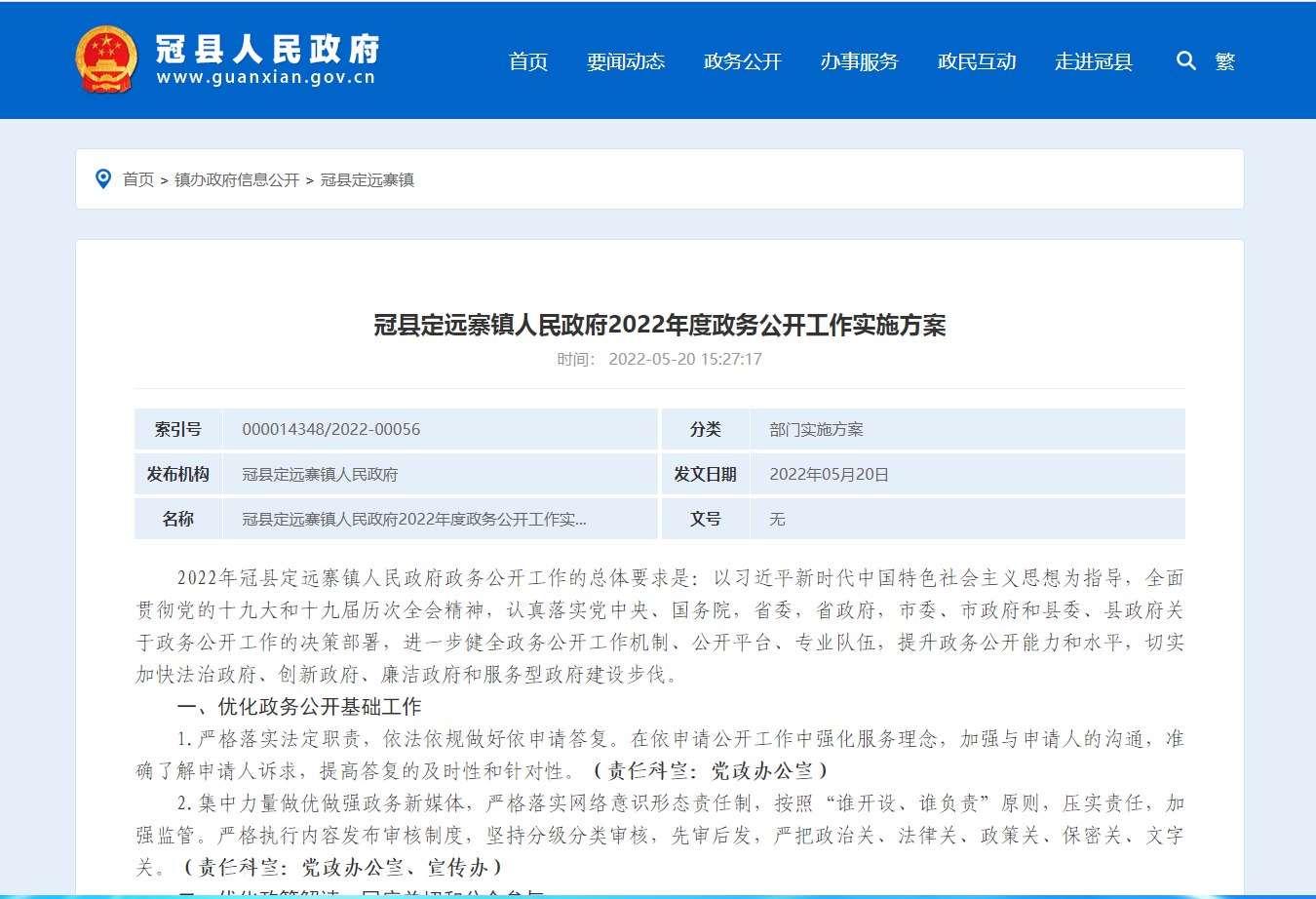This screenshot has width=1316, height=899.
Task: Click document number value 无
Action: tap(777, 519)
